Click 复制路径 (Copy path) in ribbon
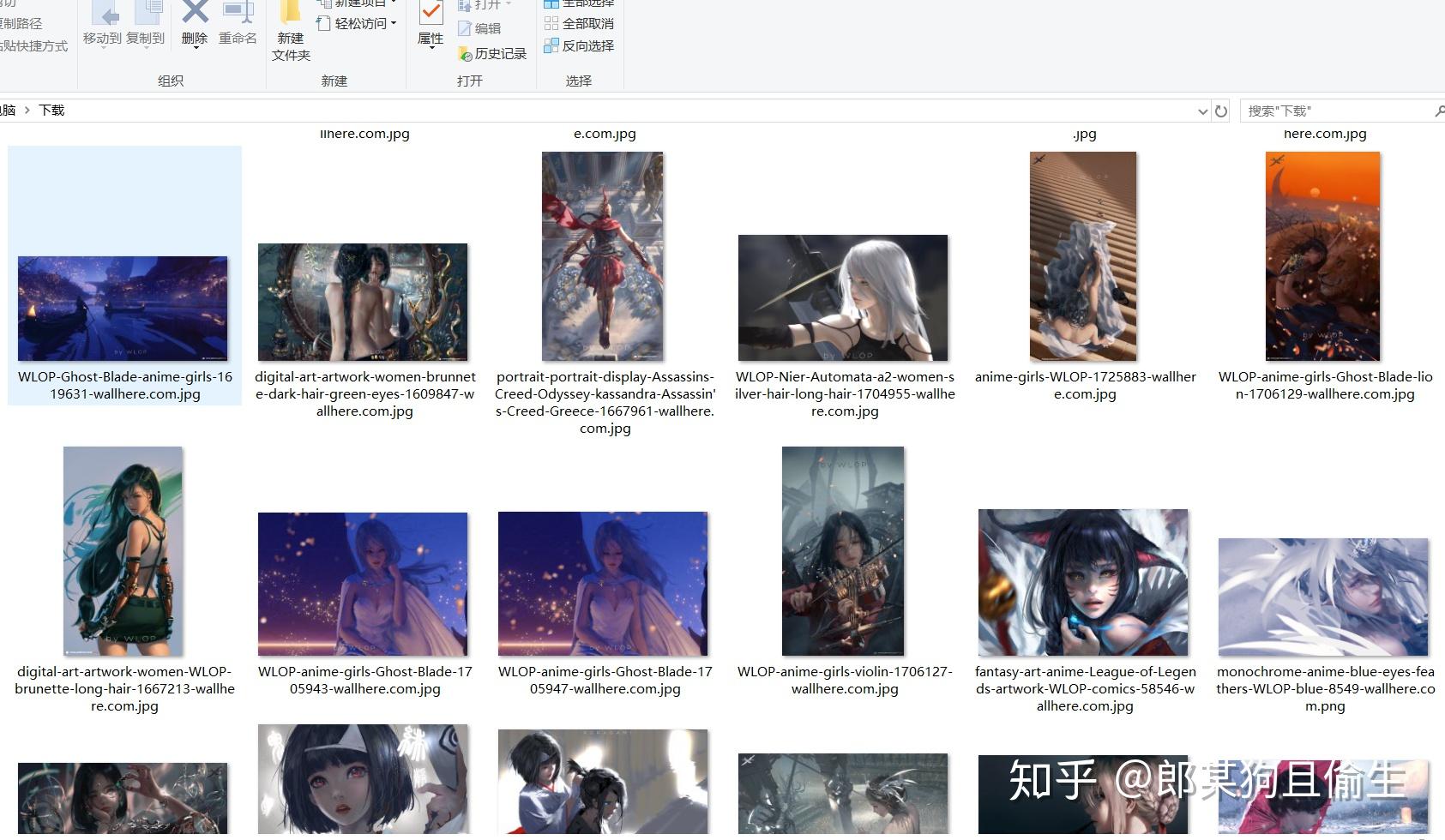This screenshot has width=1445, height=840. [x=21, y=23]
